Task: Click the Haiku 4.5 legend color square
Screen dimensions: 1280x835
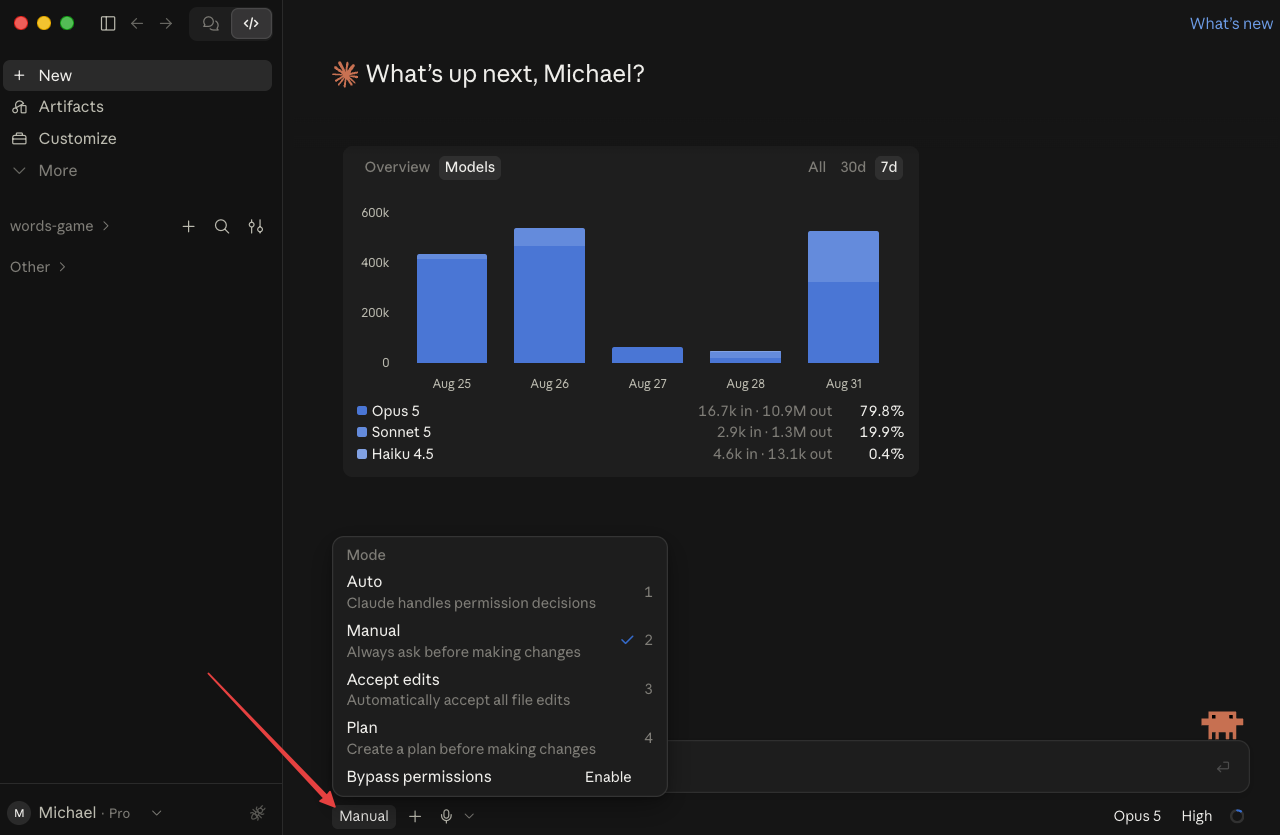Action: tap(362, 454)
